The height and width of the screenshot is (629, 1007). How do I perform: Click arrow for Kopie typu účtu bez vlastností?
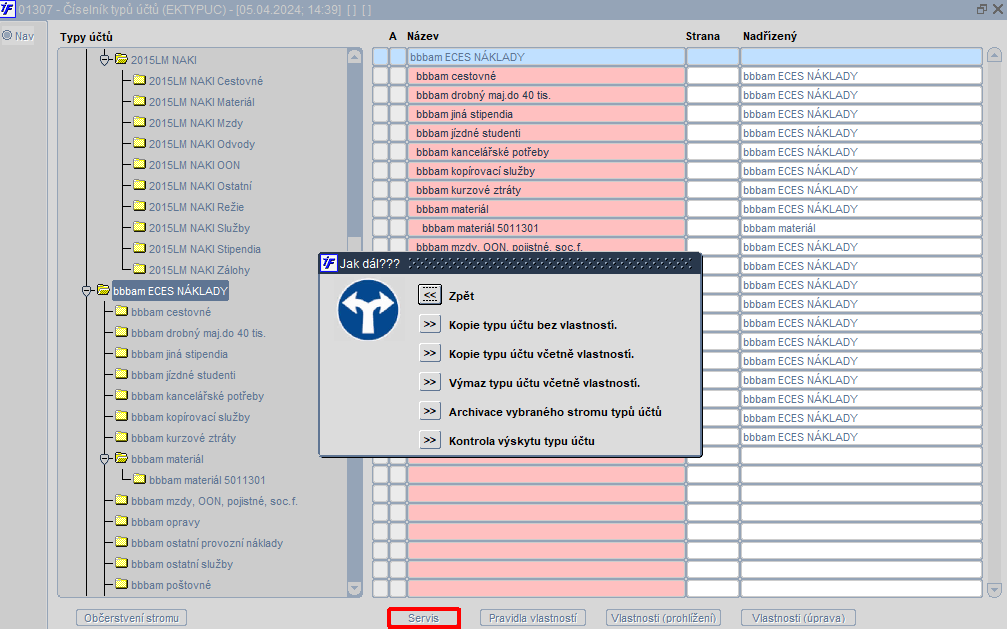[430, 324]
